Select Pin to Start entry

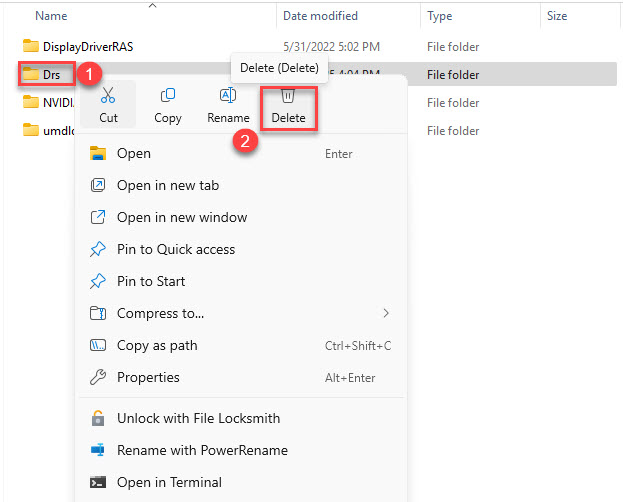pyautogui.click(x=151, y=281)
